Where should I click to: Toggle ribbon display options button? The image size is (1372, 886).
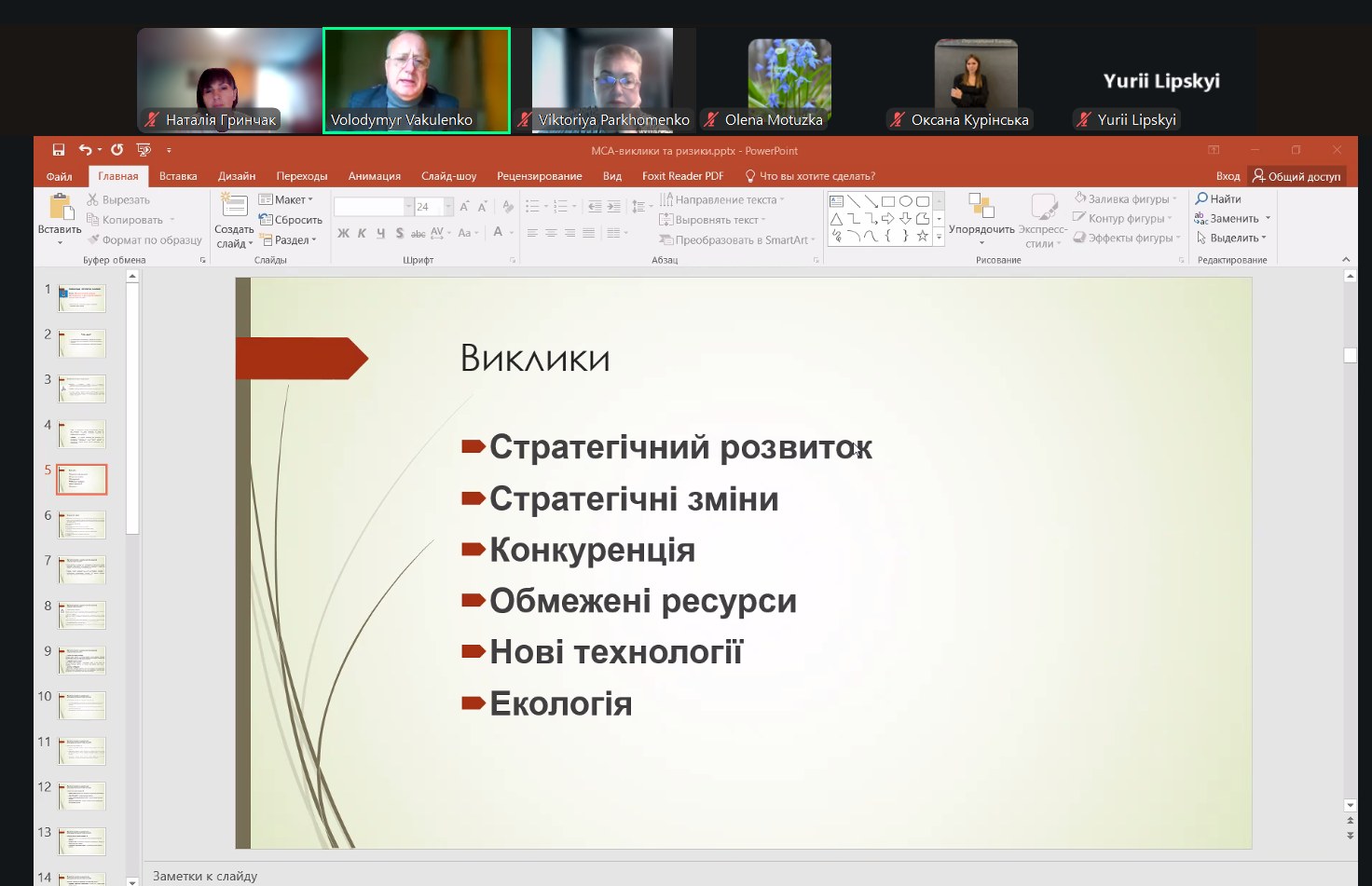pos(1214,150)
